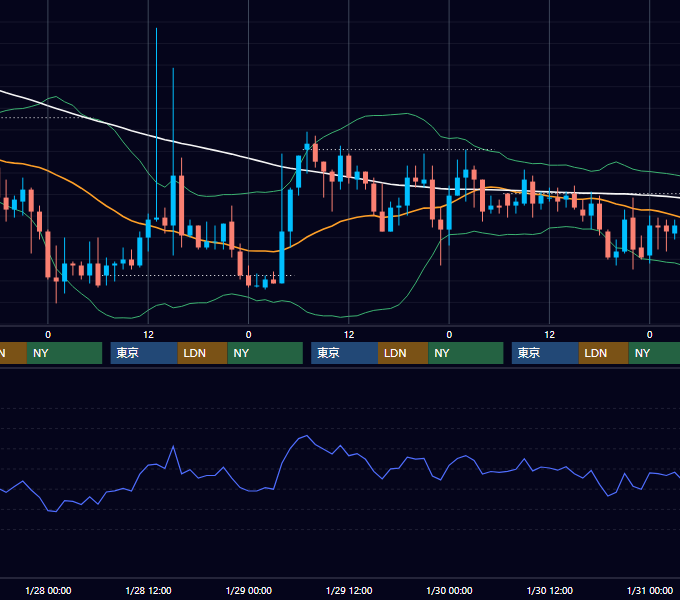The width and height of the screenshot is (680, 600).
Task: Select the 東京 session block on 1/29
Action: coord(345,353)
